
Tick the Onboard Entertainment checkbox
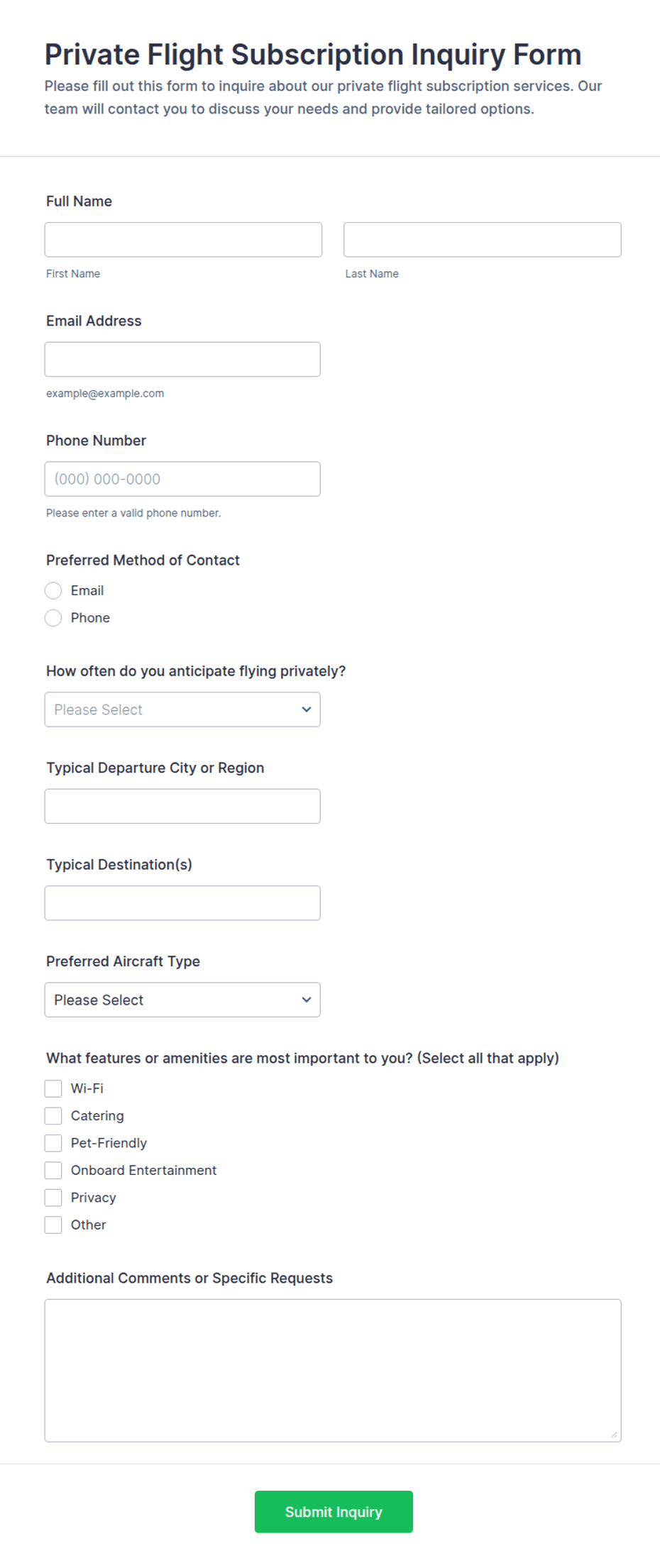click(x=53, y=1170)
